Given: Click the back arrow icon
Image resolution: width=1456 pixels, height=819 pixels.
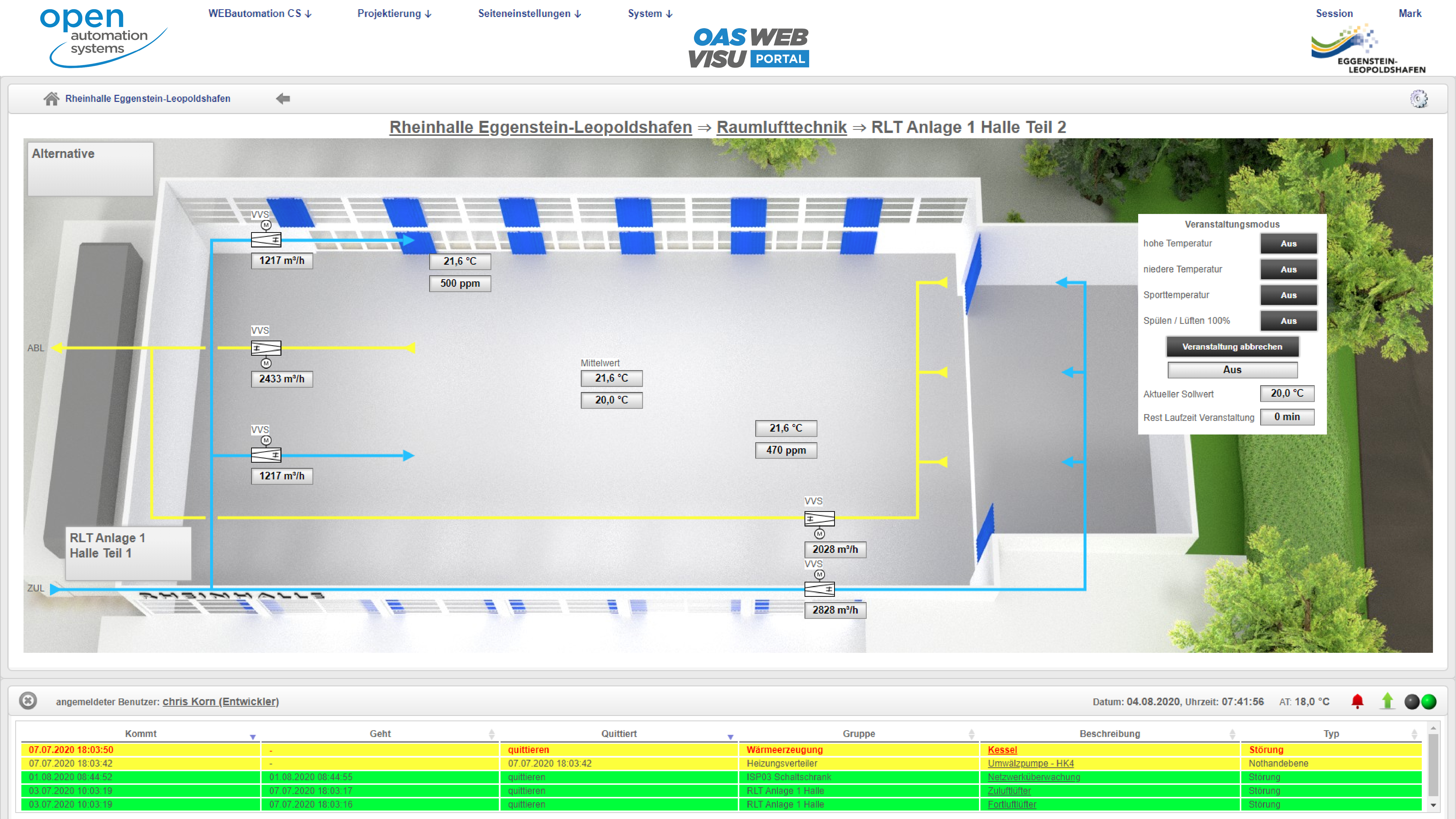Looking at the screenshot, I should click(x=283, y=99).
